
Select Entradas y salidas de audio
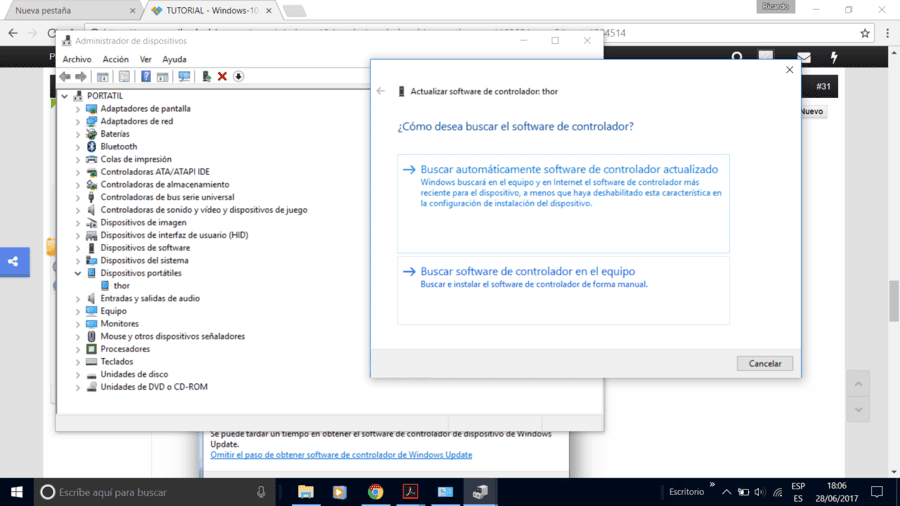(x=150, y=298)
